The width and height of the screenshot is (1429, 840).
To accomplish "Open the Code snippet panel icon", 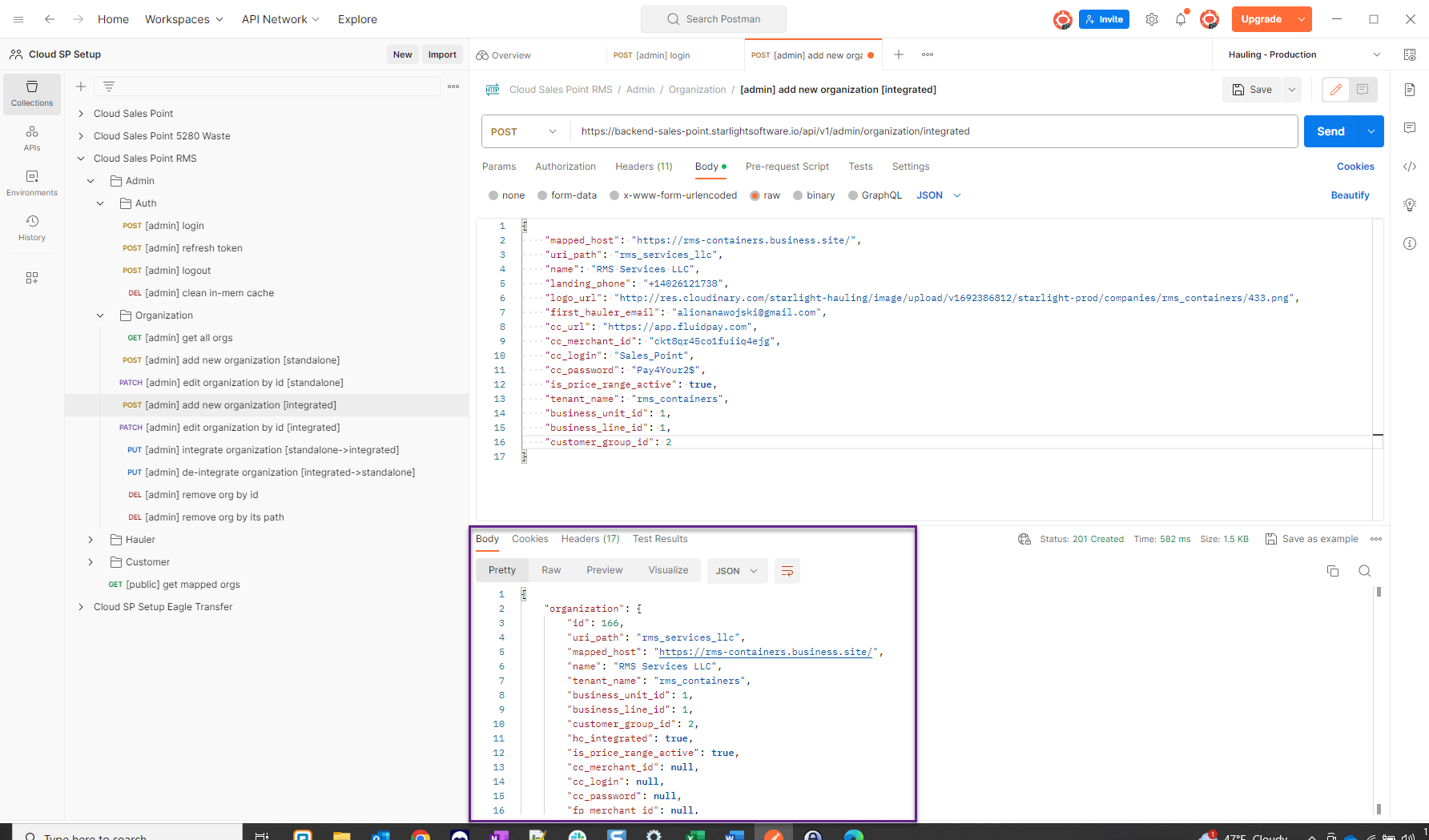I will tap(1410, 167).
